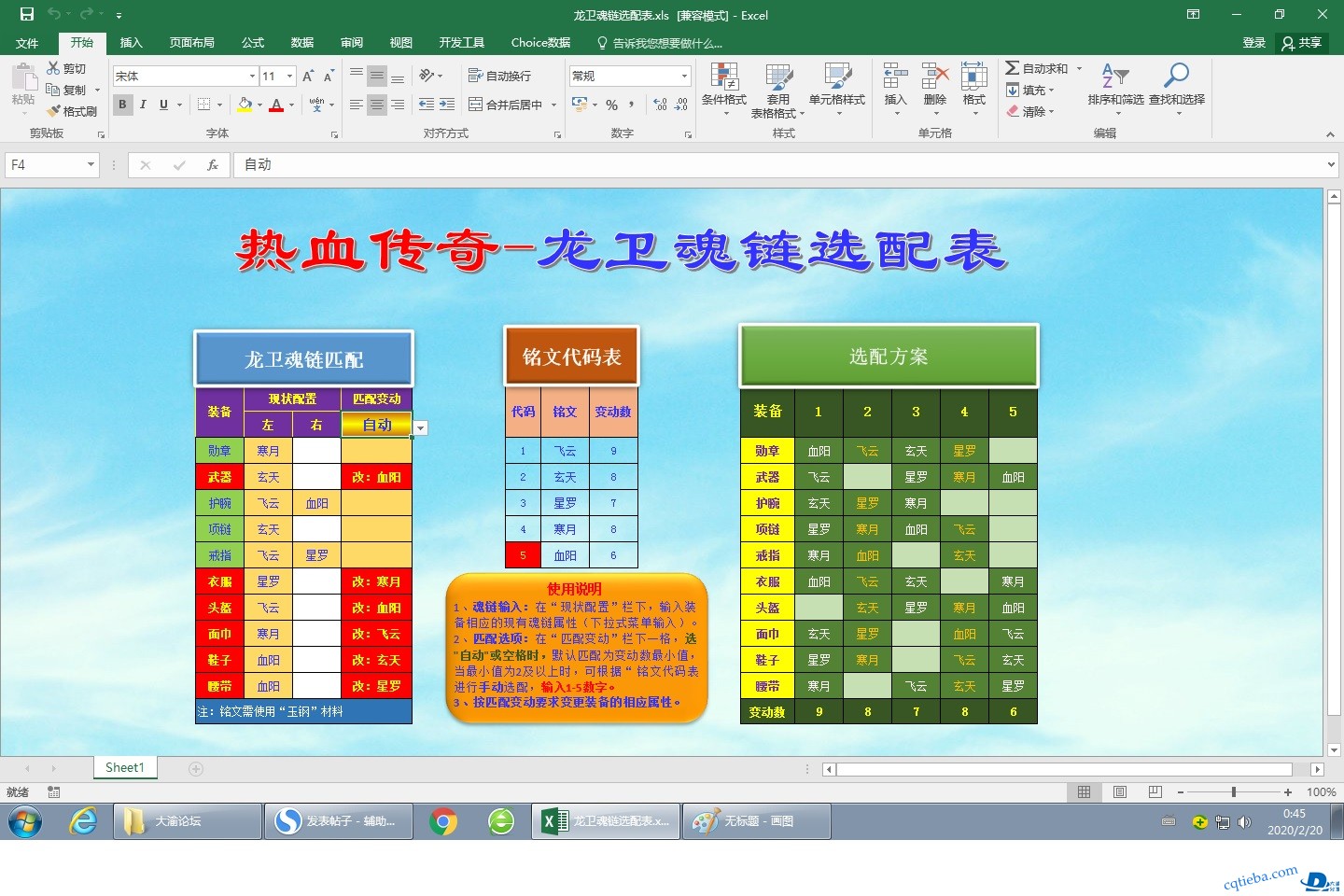This screenshot has width=1344, height=896.
Task: Add a new sheet with plus button
Action: pyautogui.click(x=196, y=769)
